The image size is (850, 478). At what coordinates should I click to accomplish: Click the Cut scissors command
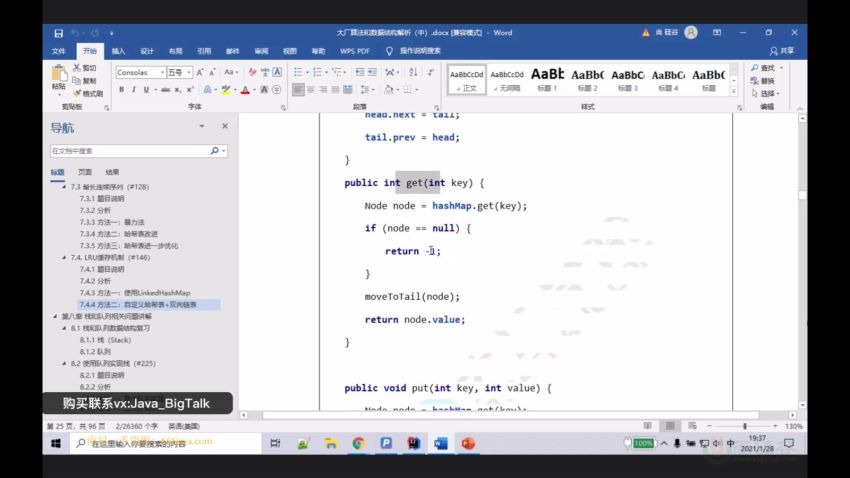coord(85,68)
